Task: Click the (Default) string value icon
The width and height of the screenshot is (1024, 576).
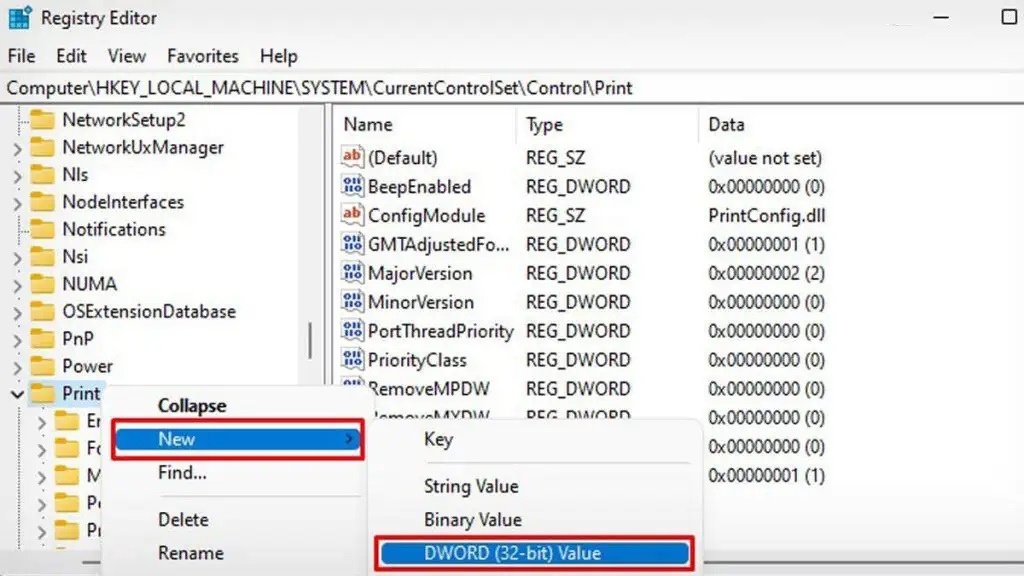Action: point(352,157)
